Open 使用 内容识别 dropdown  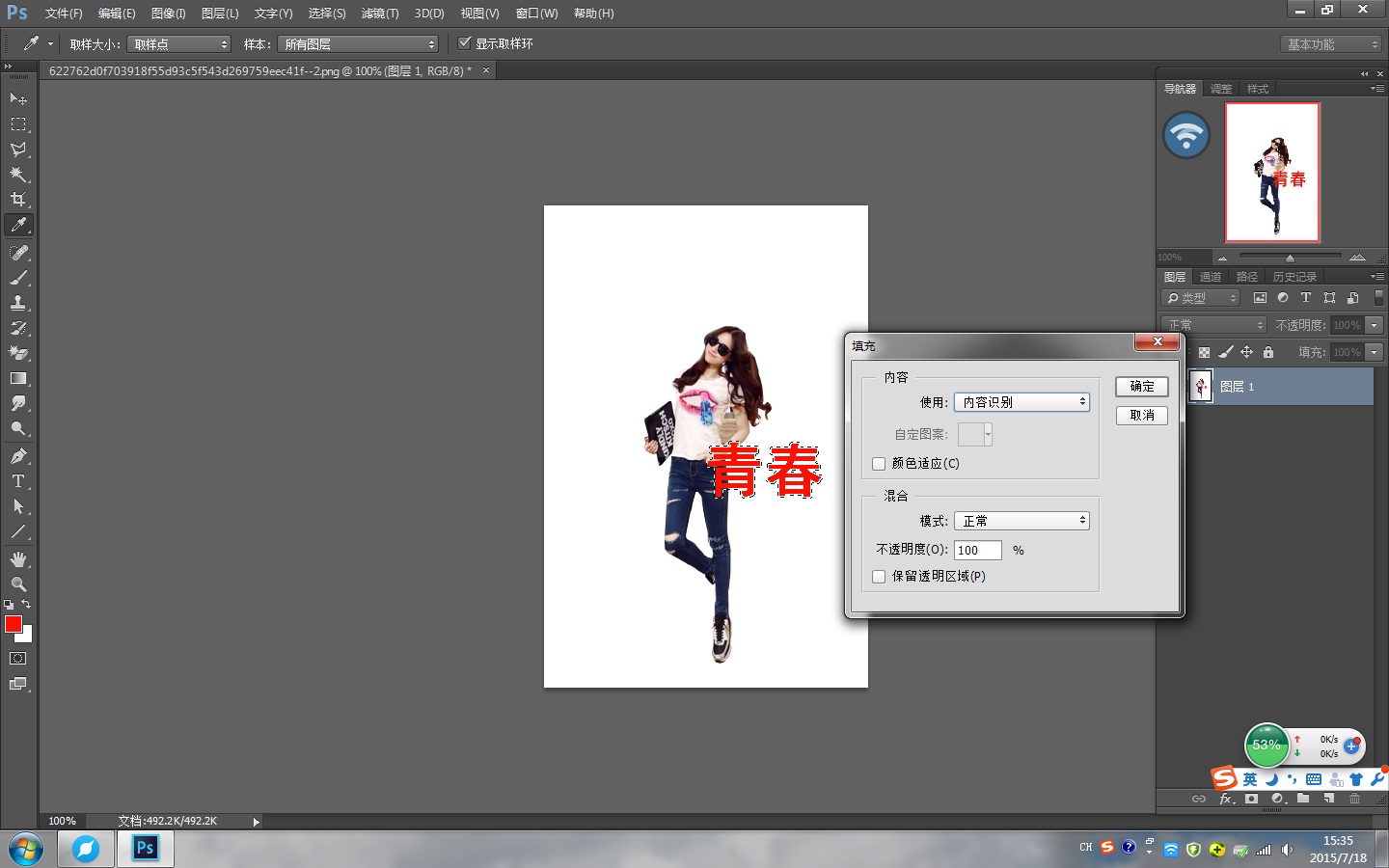pyautogui.click(x=1021, y=402)
